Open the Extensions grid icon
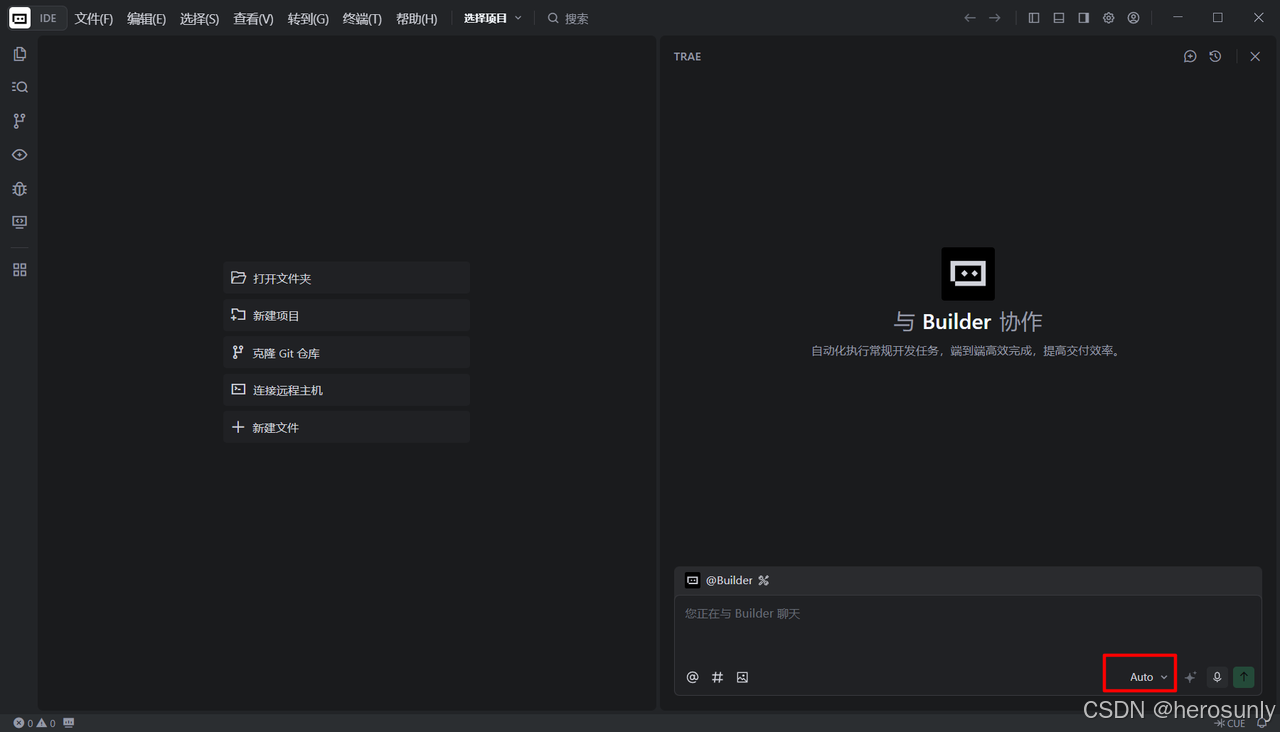This screenshot has width=1280, height=732. pyautogui.click(x=19, y=270)
